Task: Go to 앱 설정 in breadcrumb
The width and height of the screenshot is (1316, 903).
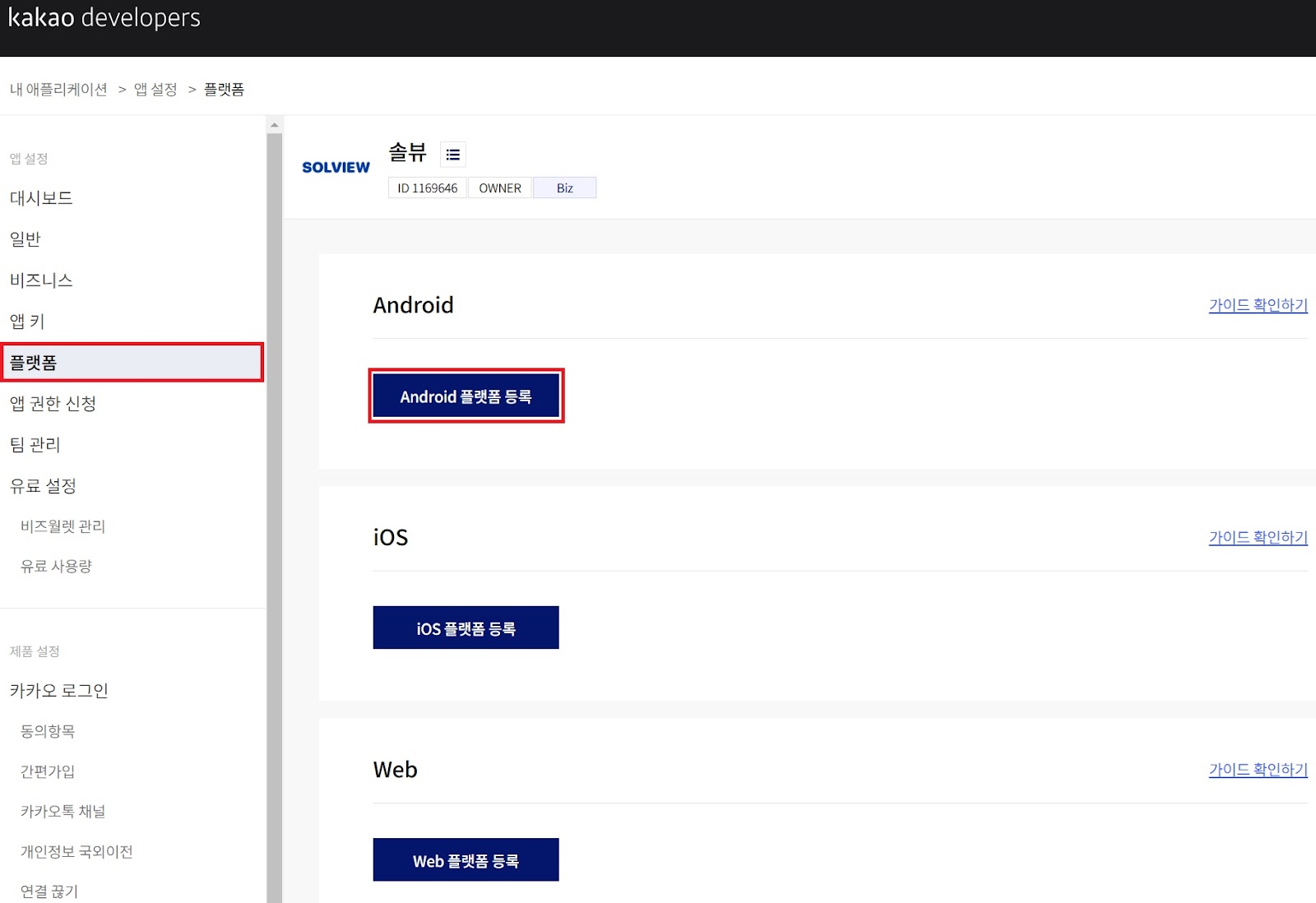Action: [155, 89]
